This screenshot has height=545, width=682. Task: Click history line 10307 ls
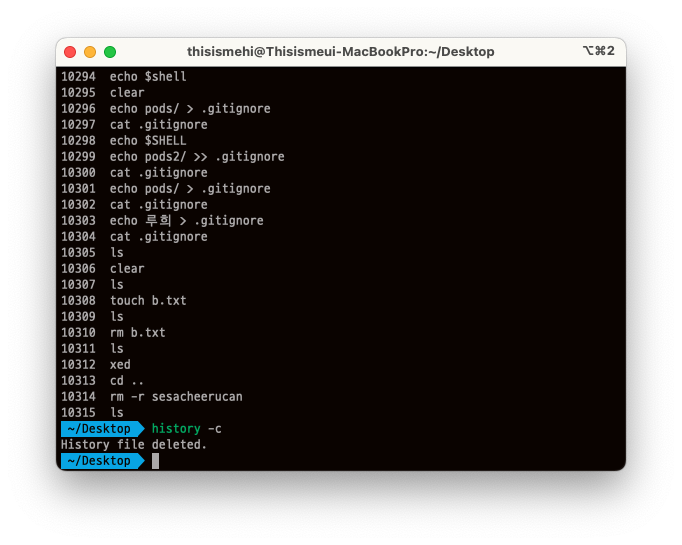[92, 284]
